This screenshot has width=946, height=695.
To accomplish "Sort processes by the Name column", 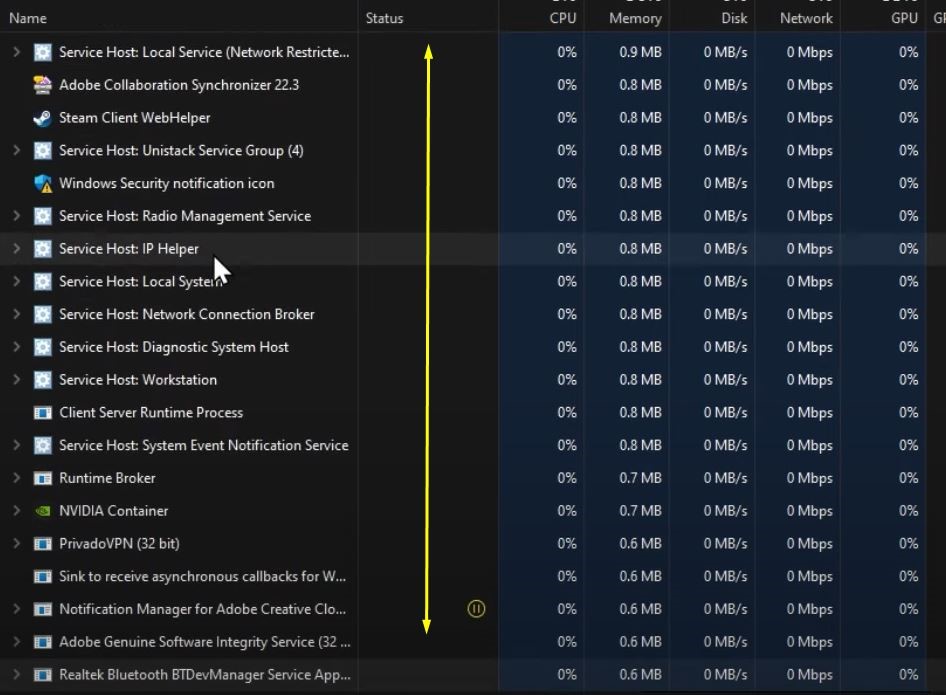I will coord(28,19).
